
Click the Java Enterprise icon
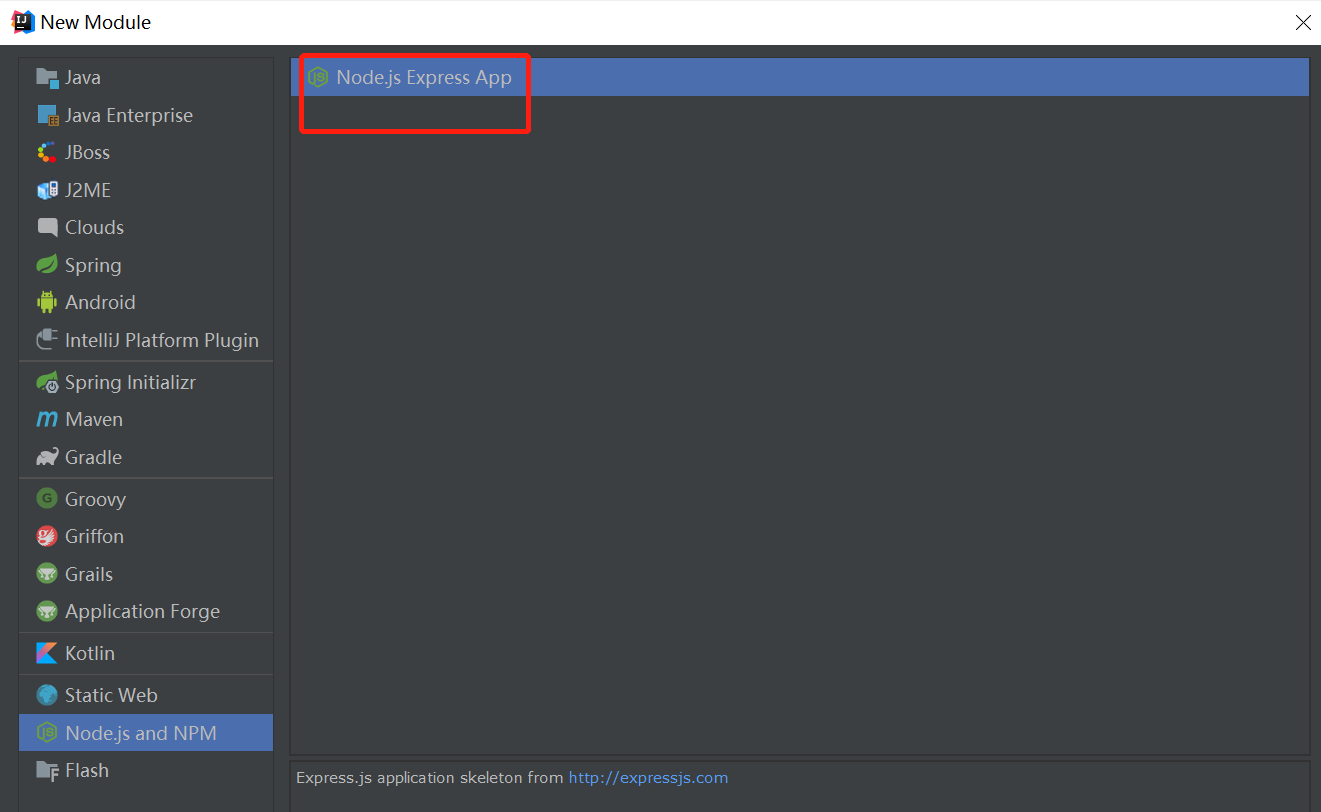[47, 115]
